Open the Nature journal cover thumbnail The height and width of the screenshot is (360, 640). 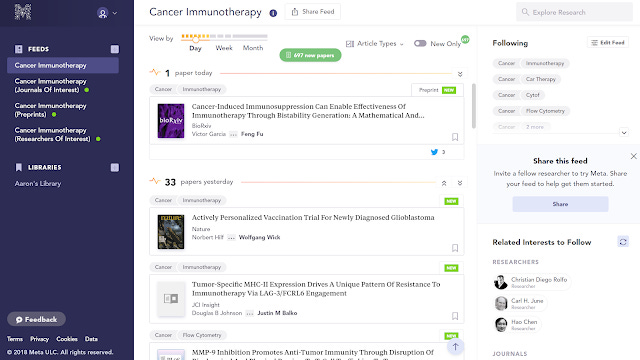point(171,232)
